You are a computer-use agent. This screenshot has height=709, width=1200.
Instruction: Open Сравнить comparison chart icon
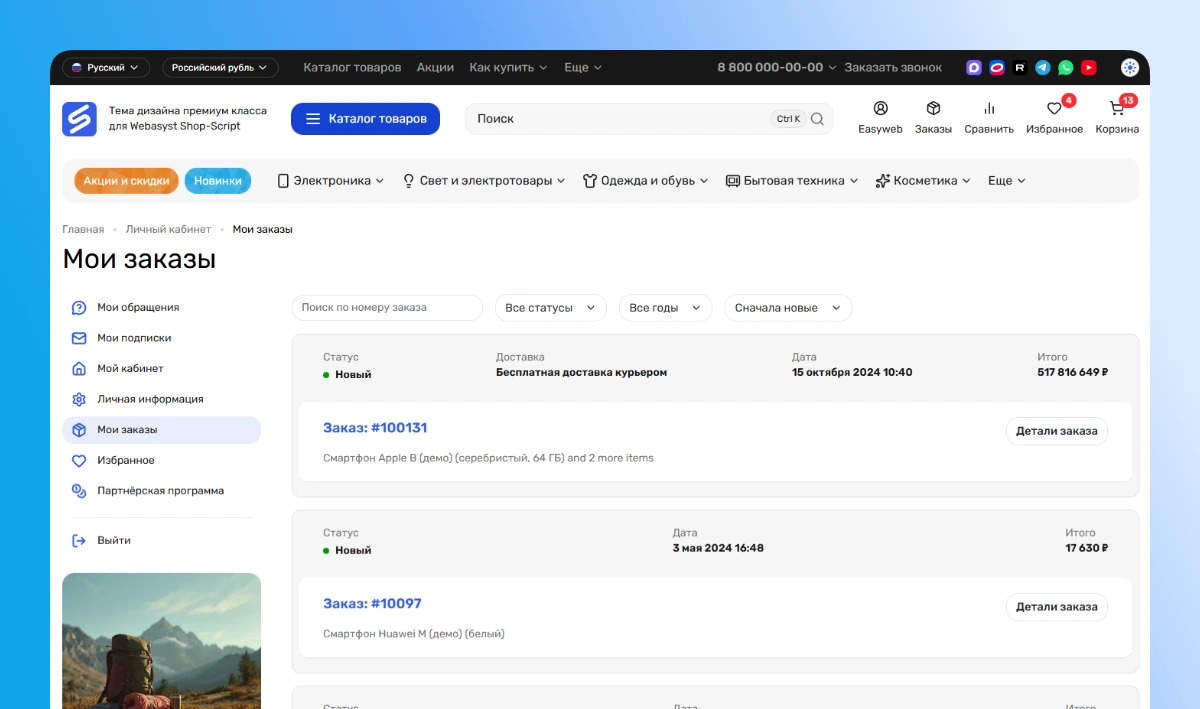[x=989, y=109]
